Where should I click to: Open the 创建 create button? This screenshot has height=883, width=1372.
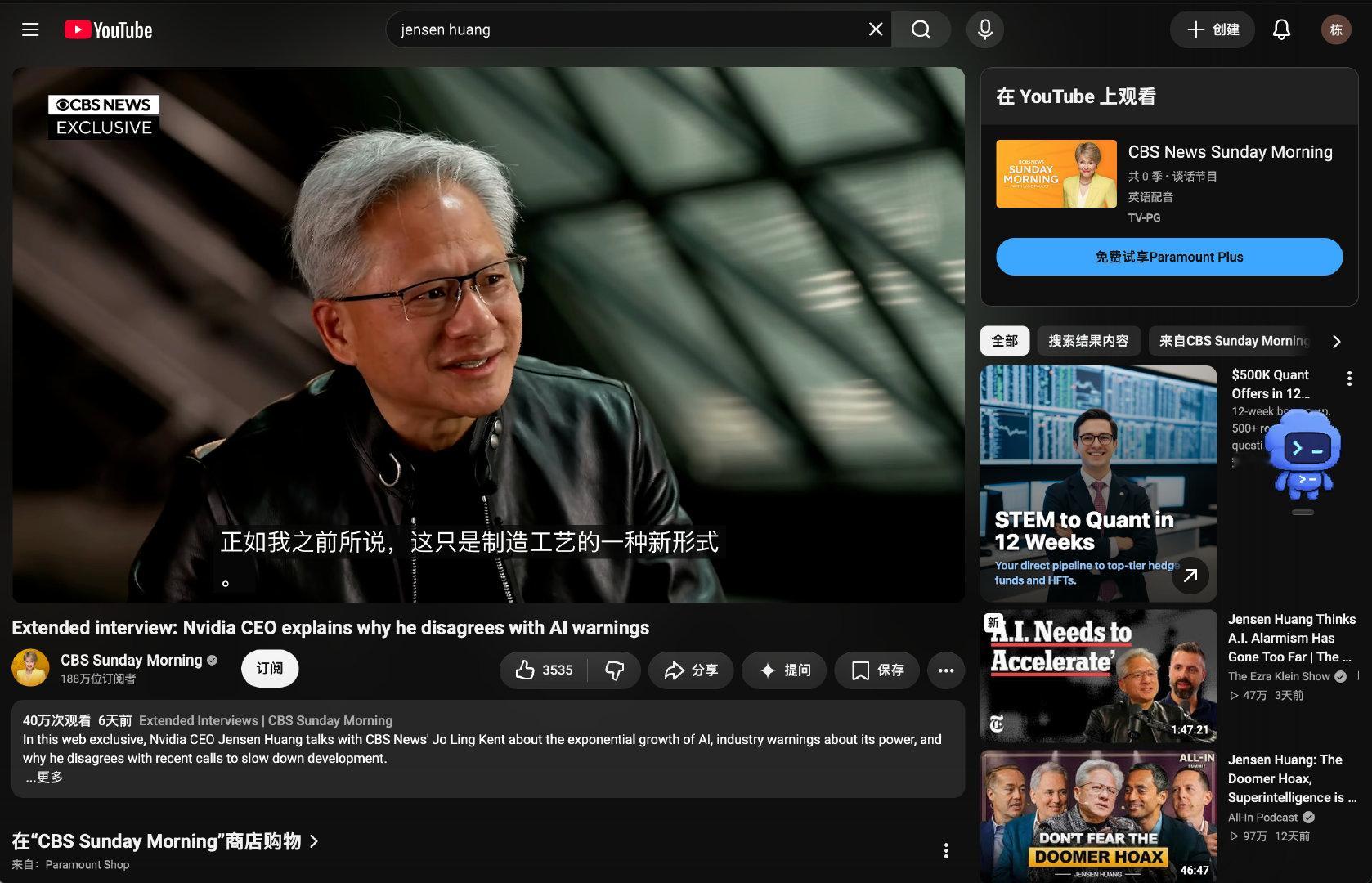[x=1213, y=29]
